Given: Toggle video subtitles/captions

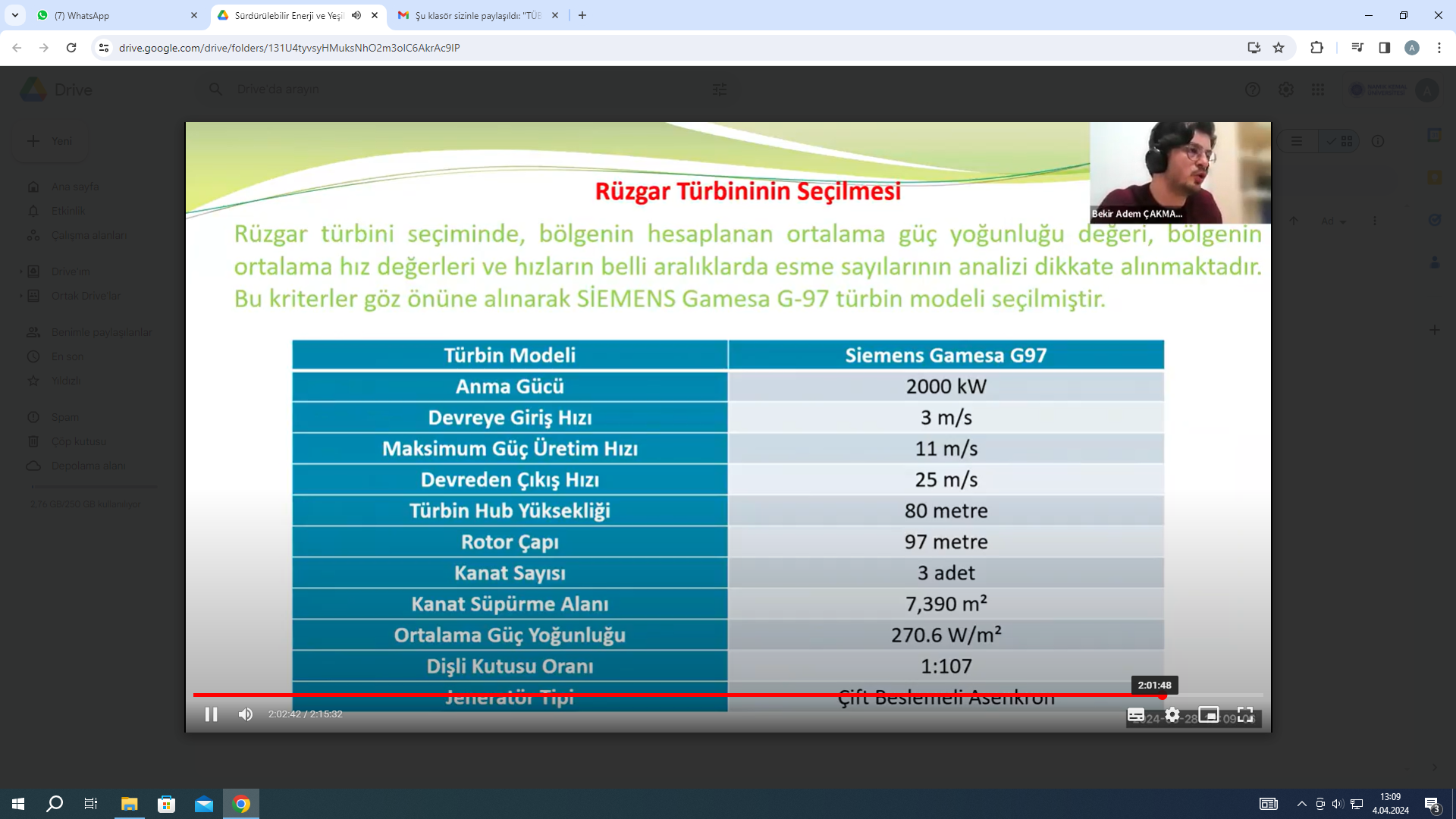Looking at the screenshot, I should click(1136, 714).
